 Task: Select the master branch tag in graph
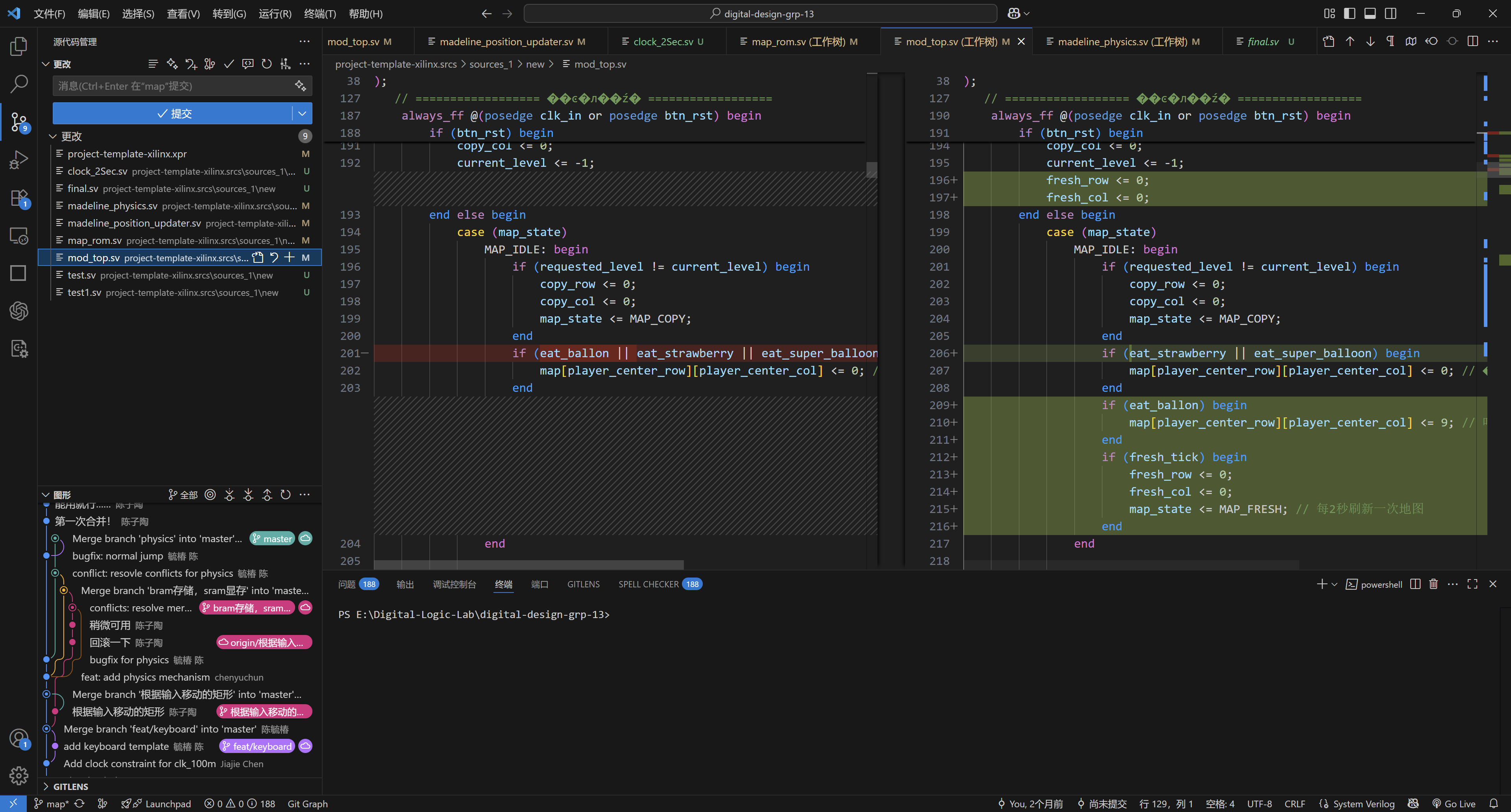[273, 539]
